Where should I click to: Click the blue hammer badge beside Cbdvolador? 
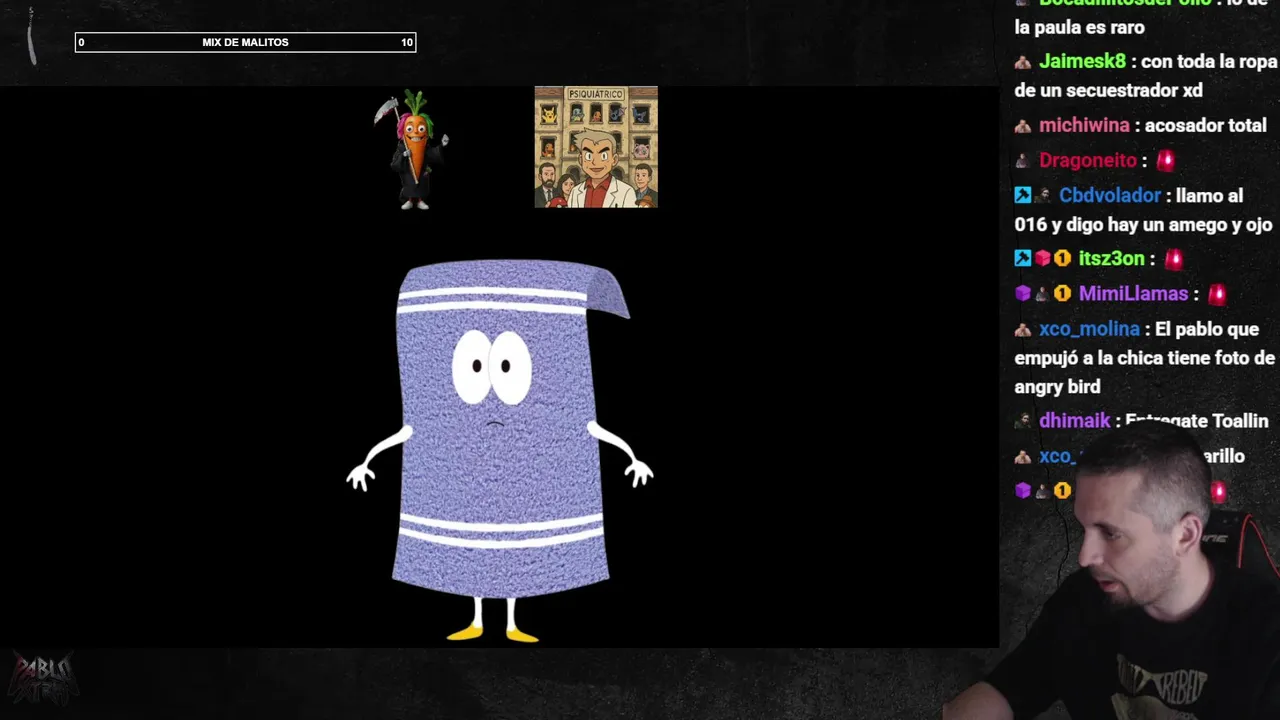pos(1022,196)
